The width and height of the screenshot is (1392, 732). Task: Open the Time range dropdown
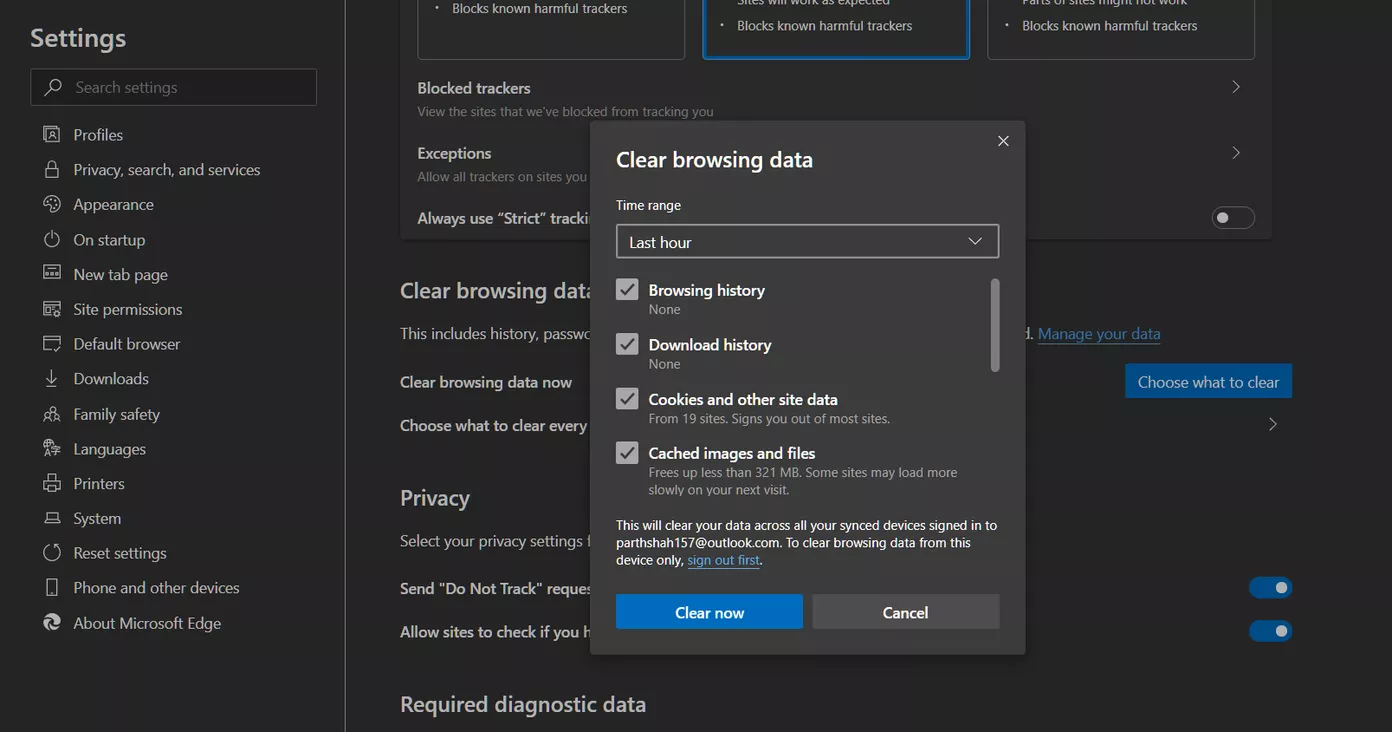[x=807, y=242]
